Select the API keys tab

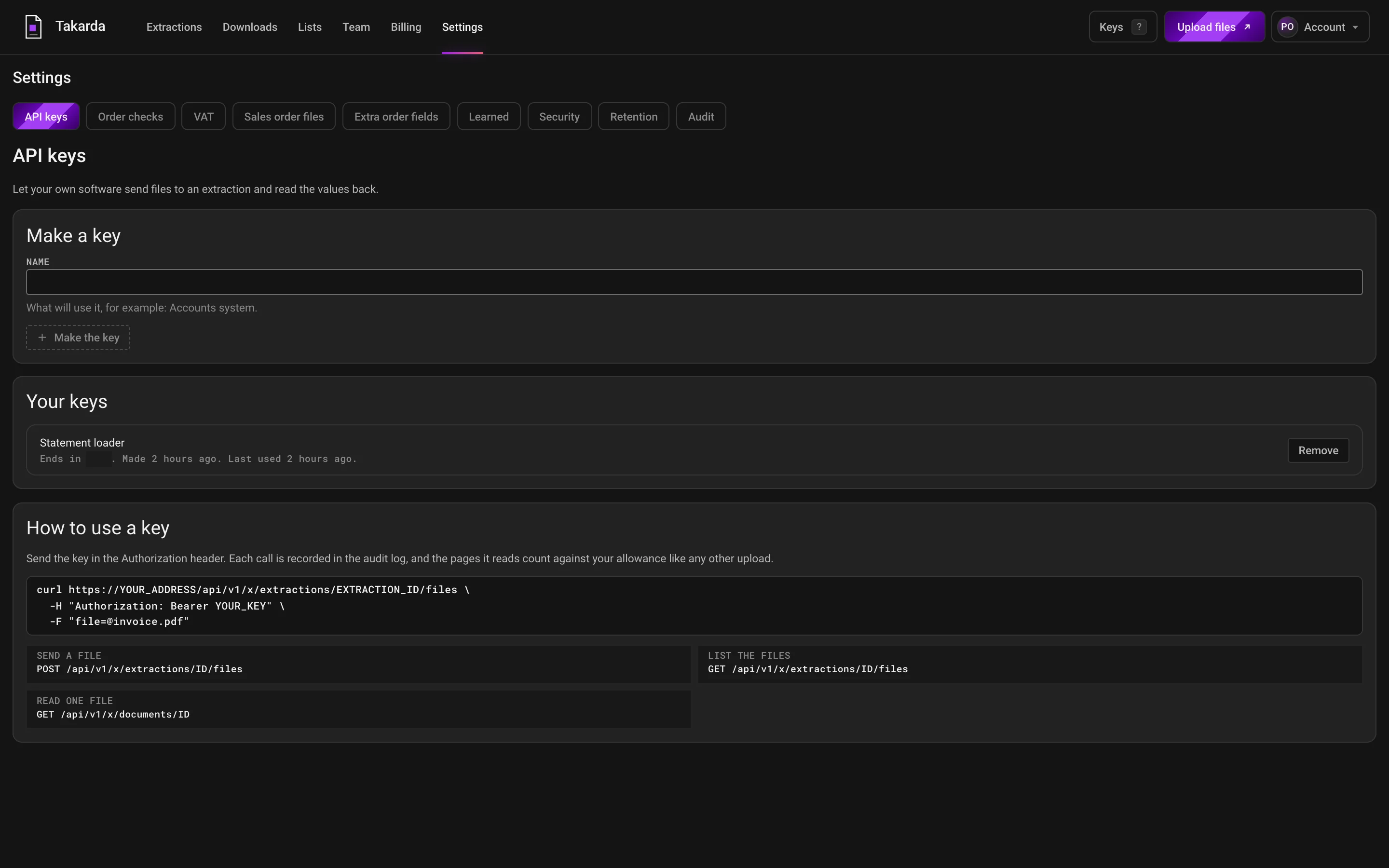[46, 117]
